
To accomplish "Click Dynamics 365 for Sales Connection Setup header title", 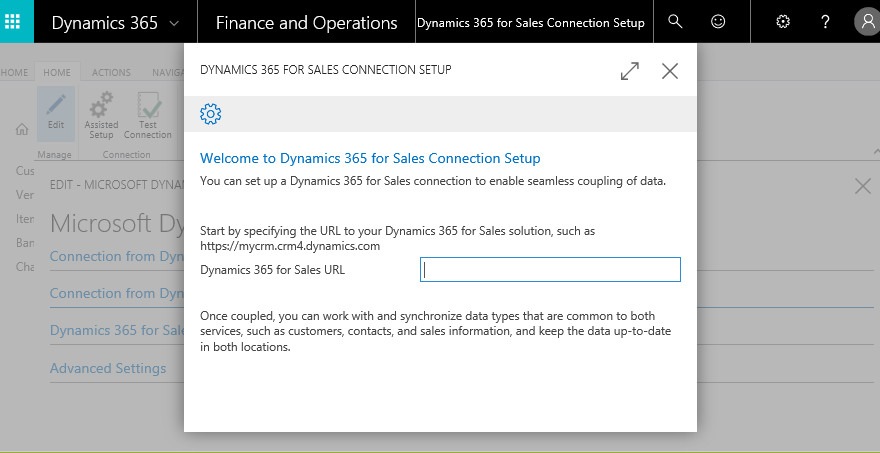I will click(531, 23).
